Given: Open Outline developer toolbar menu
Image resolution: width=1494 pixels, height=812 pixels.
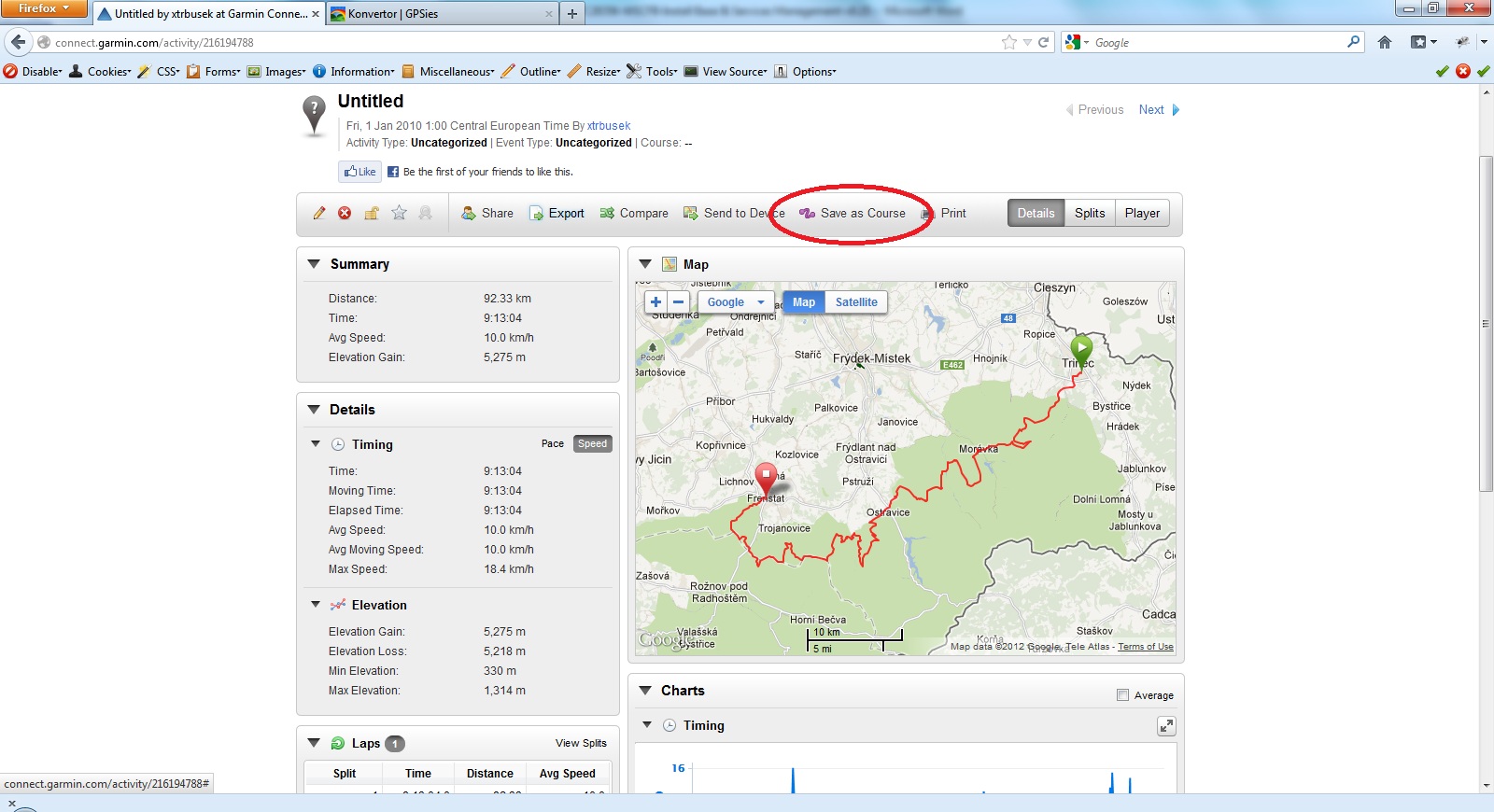Looking at the screenshot, I should coord(531,71).
